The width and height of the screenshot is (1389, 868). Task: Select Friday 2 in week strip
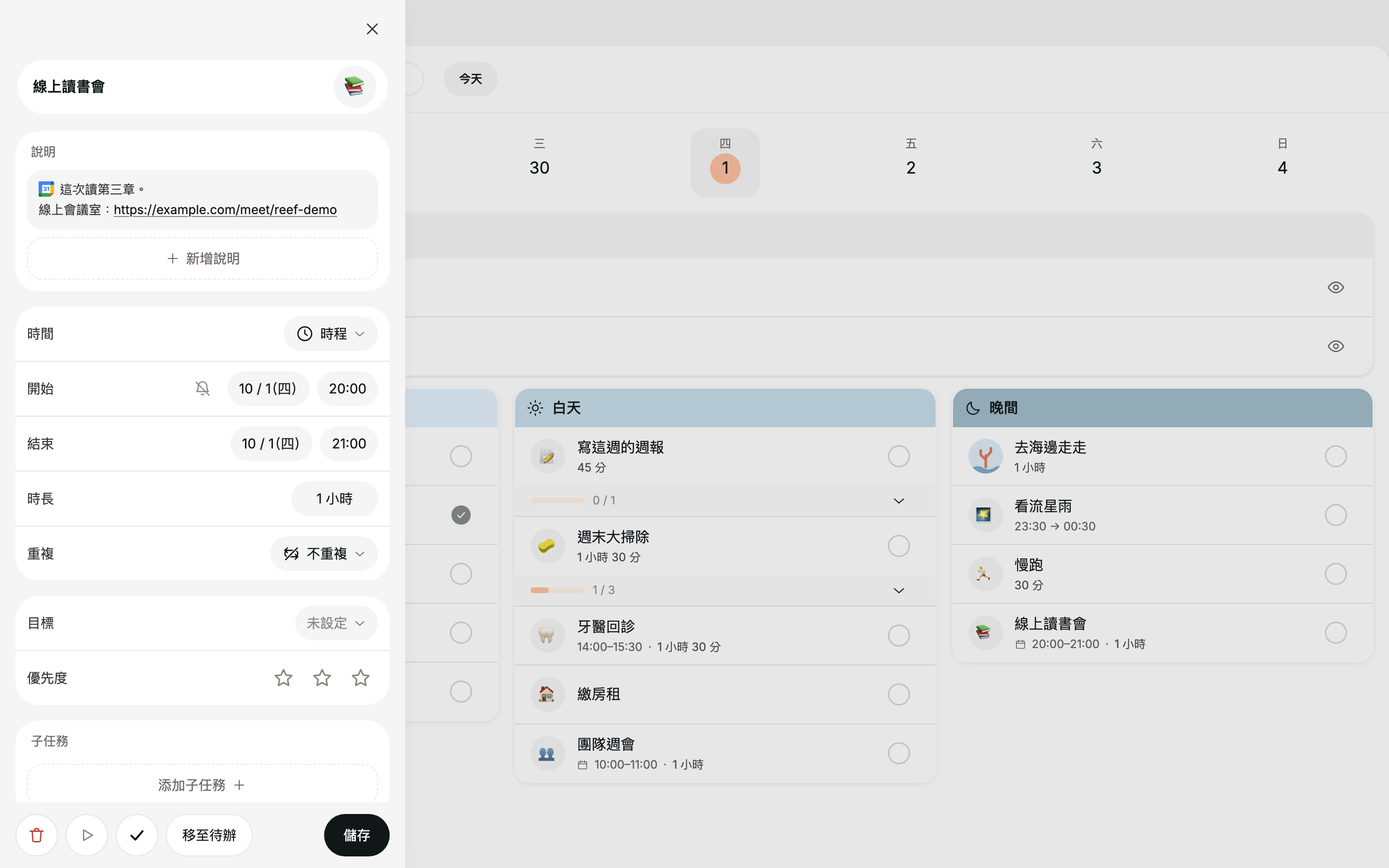point(910,163)
